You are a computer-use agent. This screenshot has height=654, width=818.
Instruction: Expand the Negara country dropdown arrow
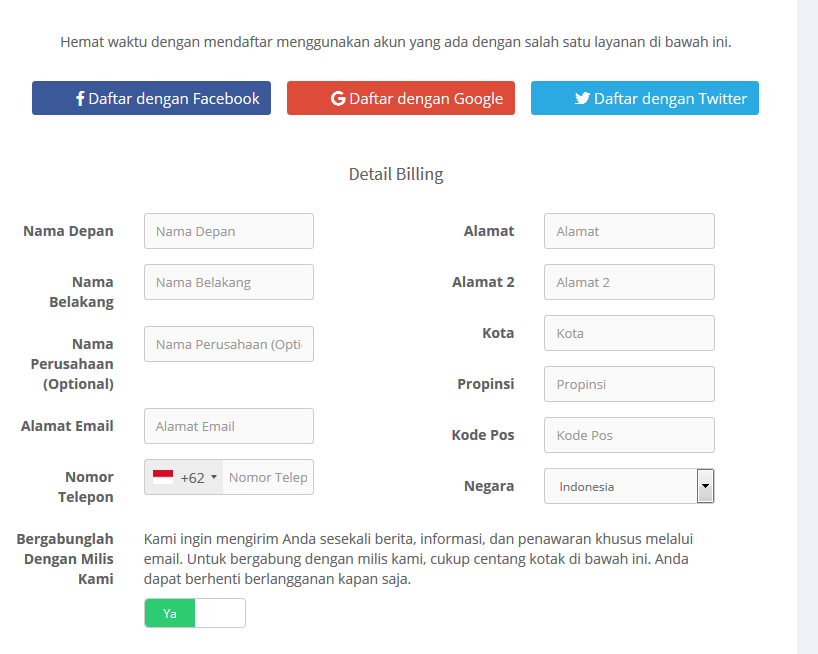[705, 486]
